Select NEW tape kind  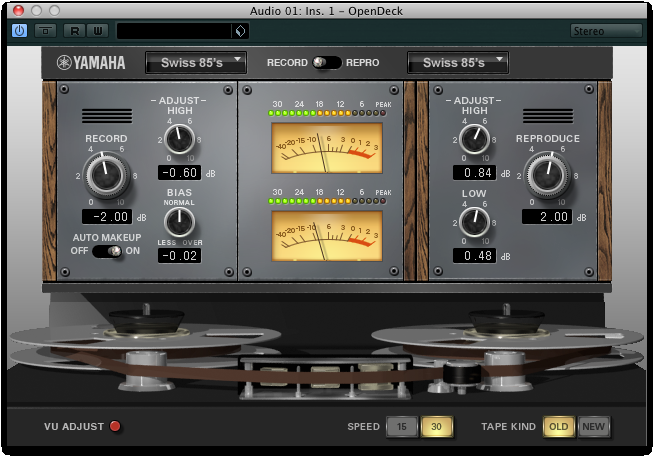593,427
